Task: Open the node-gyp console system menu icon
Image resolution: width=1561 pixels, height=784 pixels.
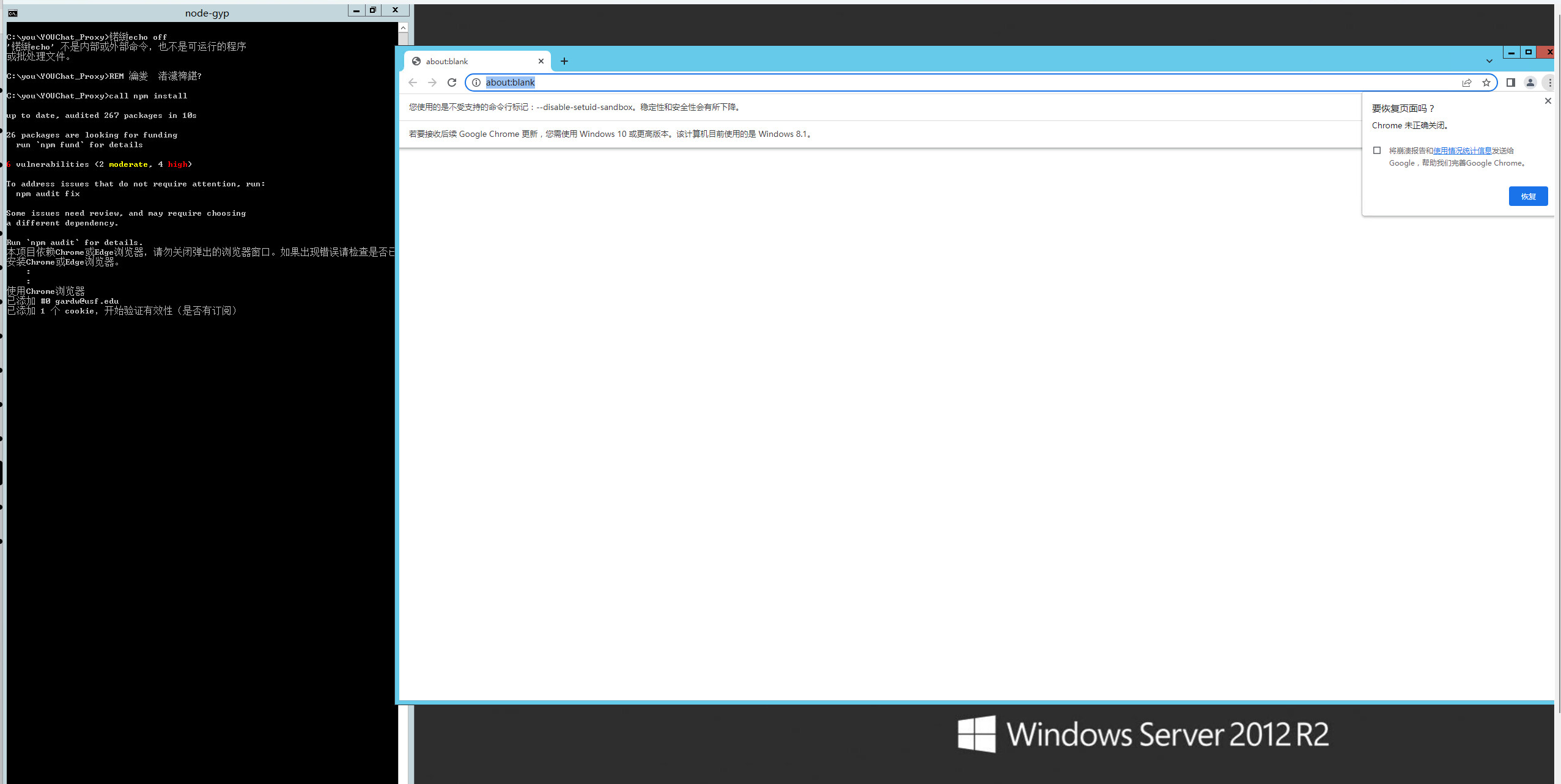Action: [13, 13]
